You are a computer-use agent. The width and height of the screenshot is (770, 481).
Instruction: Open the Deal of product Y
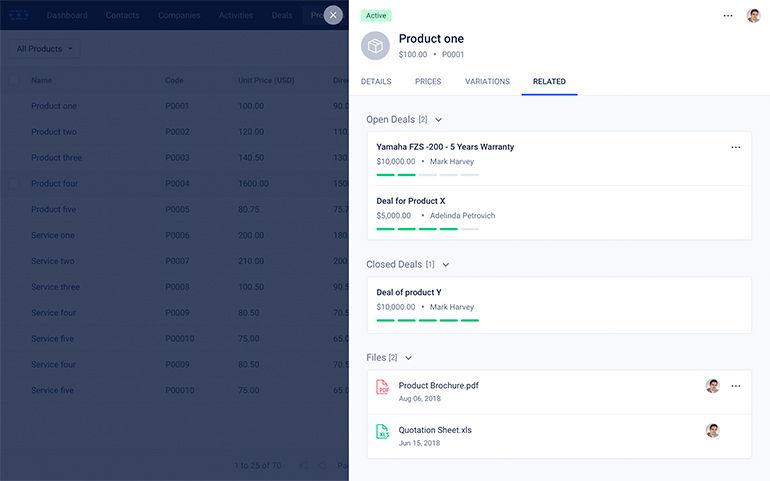tap(409, 292)
